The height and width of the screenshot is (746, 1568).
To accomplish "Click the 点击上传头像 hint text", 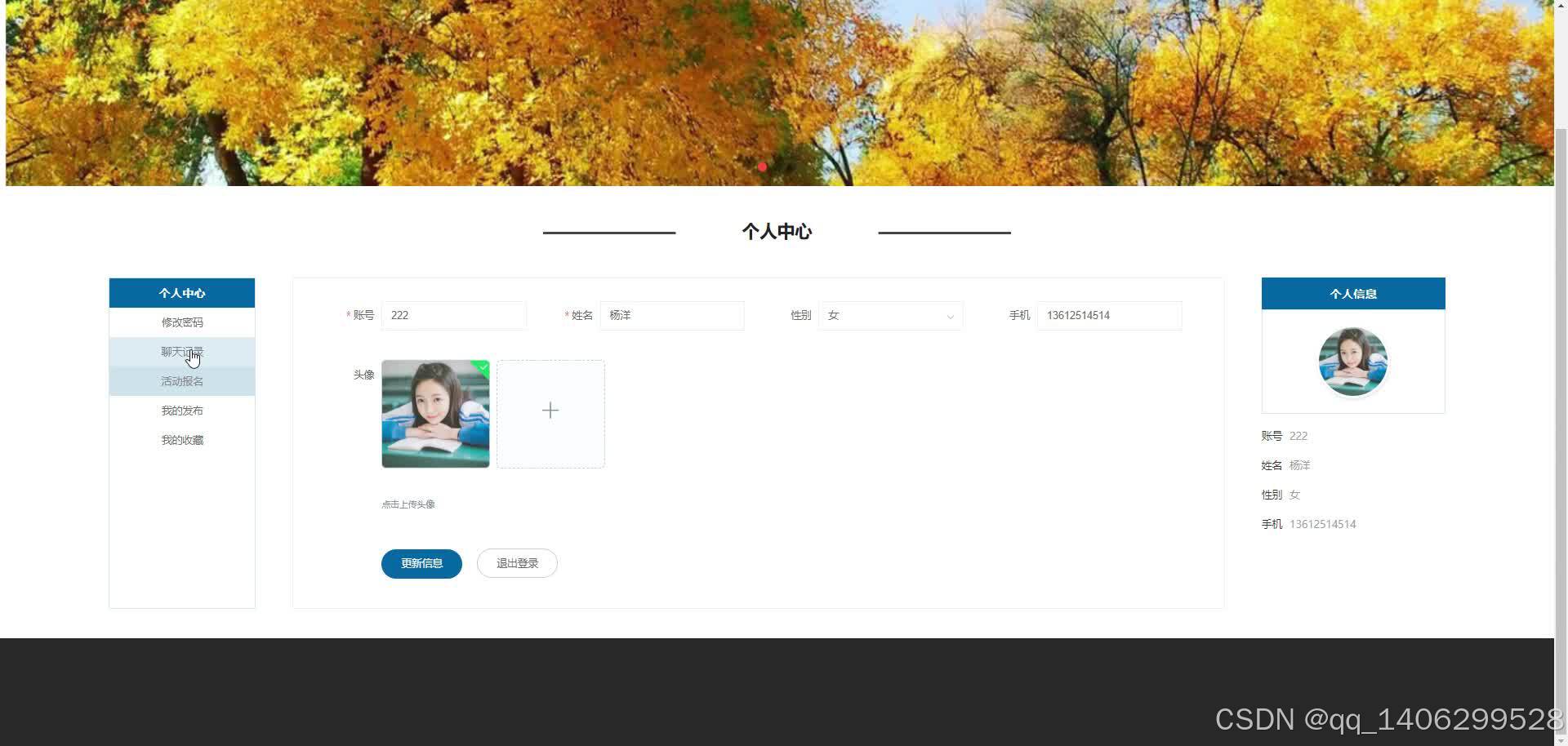I will 408,504.
